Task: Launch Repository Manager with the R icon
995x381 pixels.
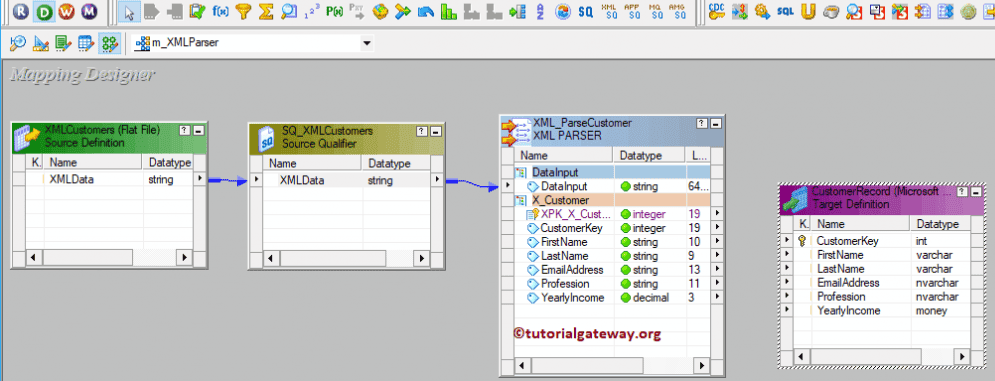Action: pyautogui.click(x=21, y=11)
